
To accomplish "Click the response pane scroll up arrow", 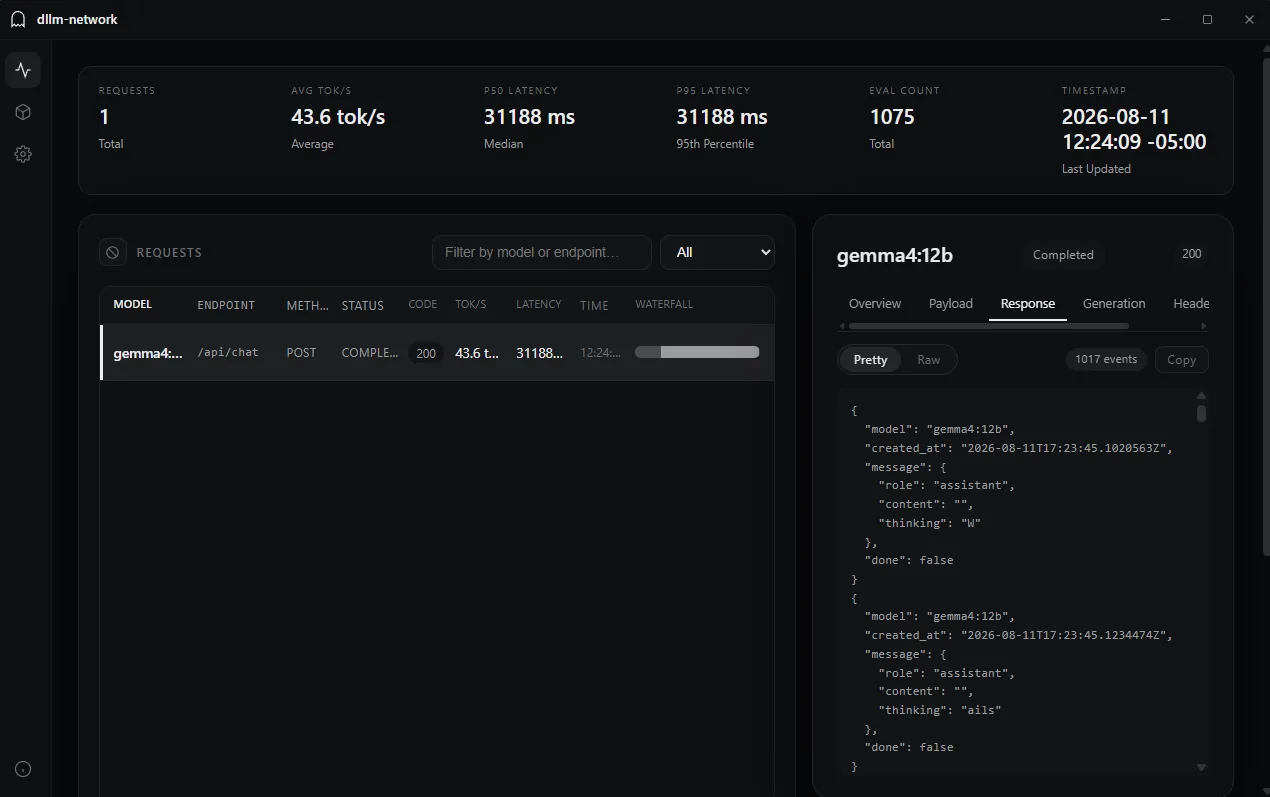I will coord(1201,397).
